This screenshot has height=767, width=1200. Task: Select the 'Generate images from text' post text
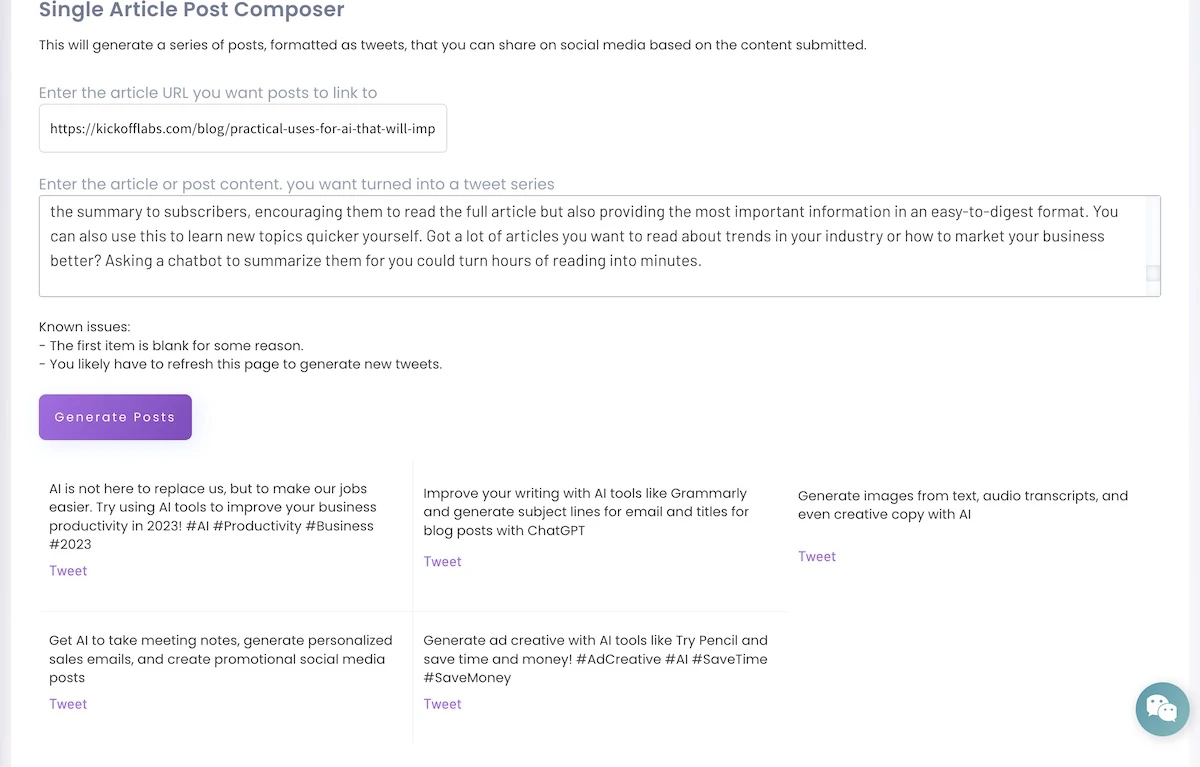point(962,505)
